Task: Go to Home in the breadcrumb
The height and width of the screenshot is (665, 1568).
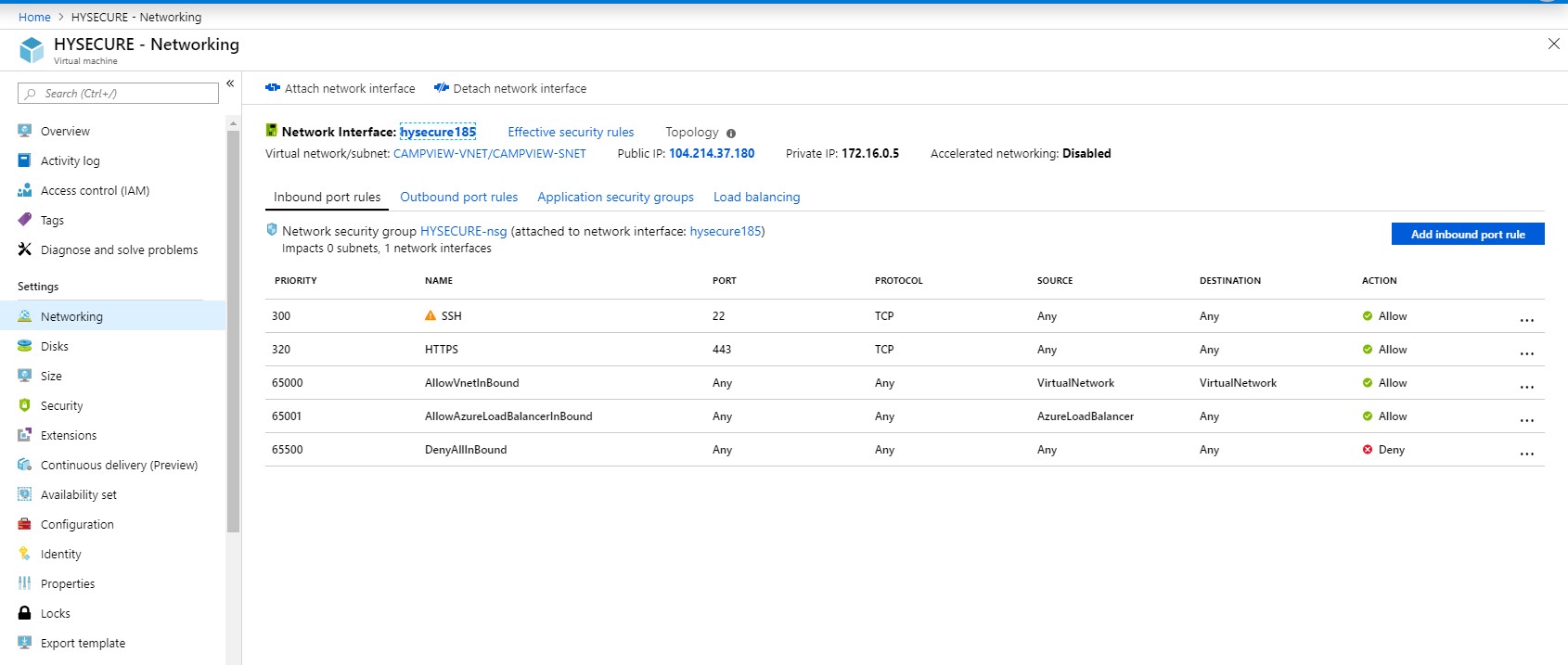Action: tap(34, 17)
